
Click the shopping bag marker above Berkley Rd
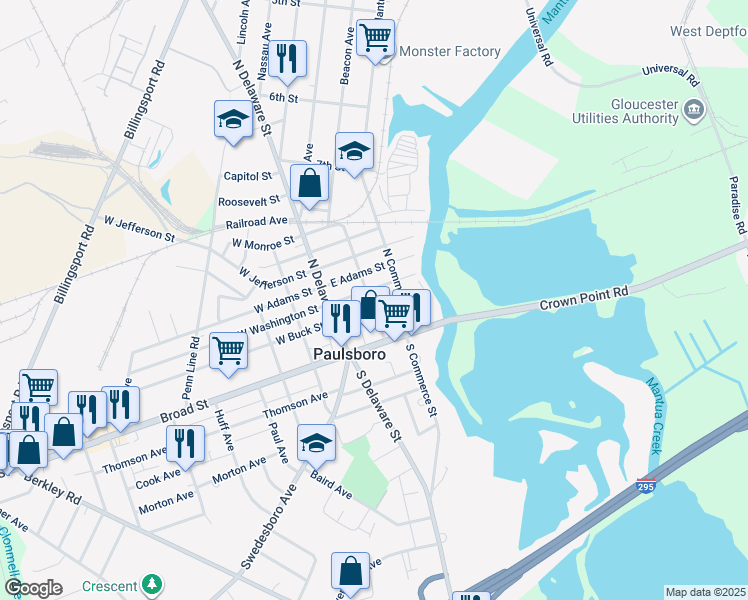coord(29,454)
